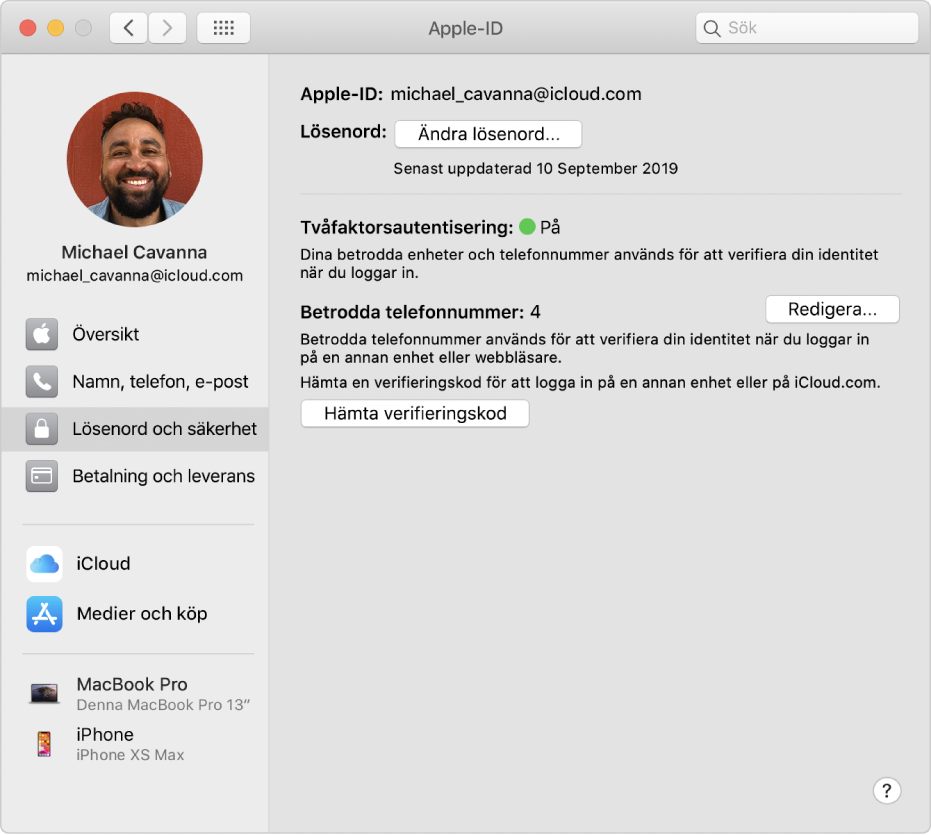Click the Apple-ID email address in main pane
Image resolution: width=931 pixels, height=835 pixels.
(516, 94)
